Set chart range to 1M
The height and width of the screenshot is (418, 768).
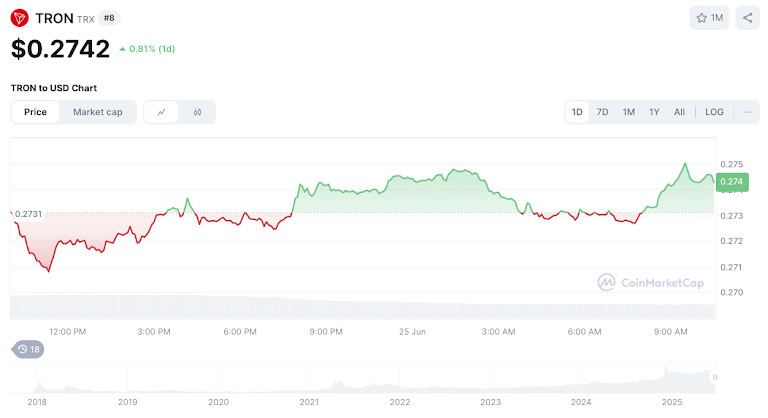(x=628, y=112)
